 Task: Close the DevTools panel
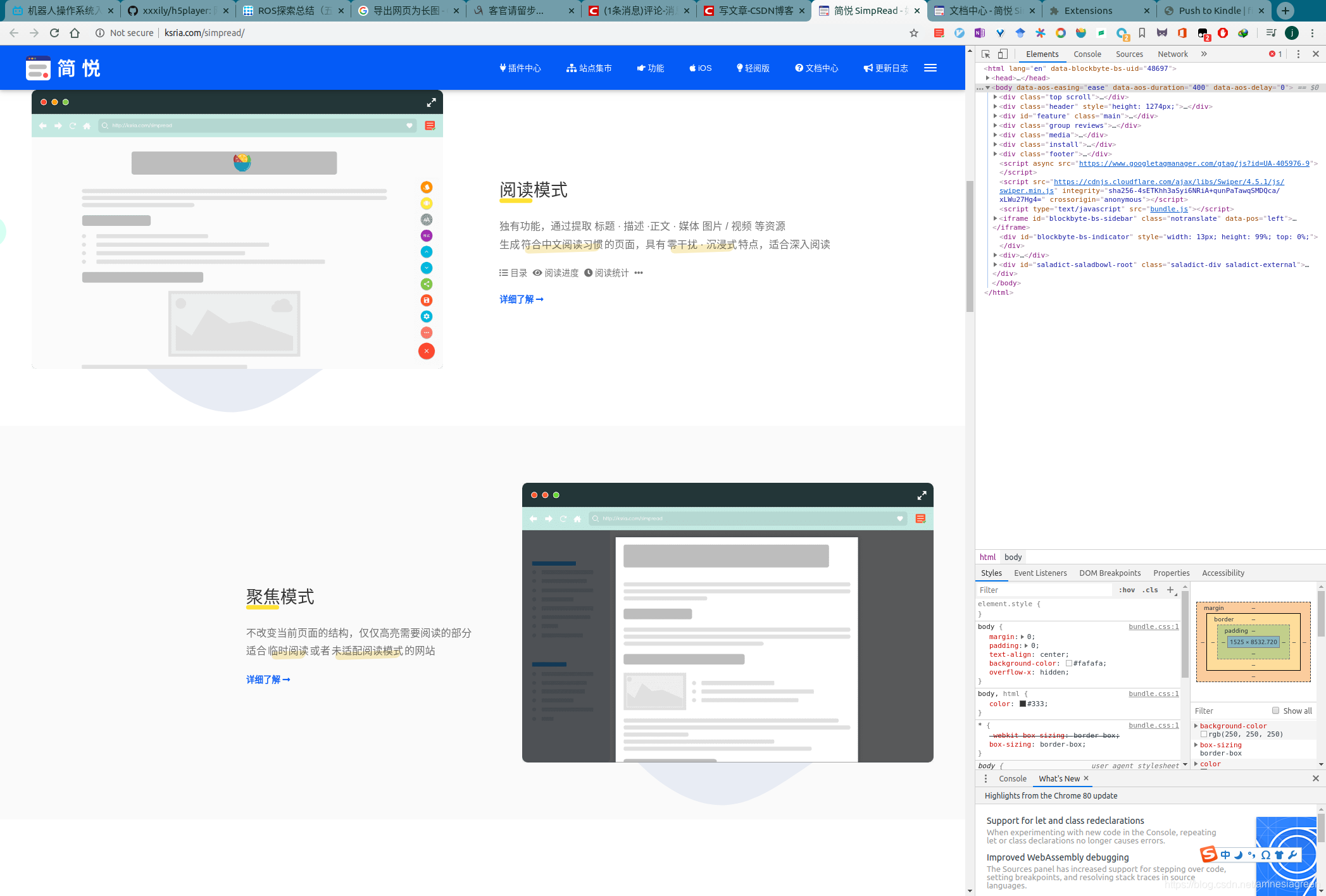point(1316,54)
